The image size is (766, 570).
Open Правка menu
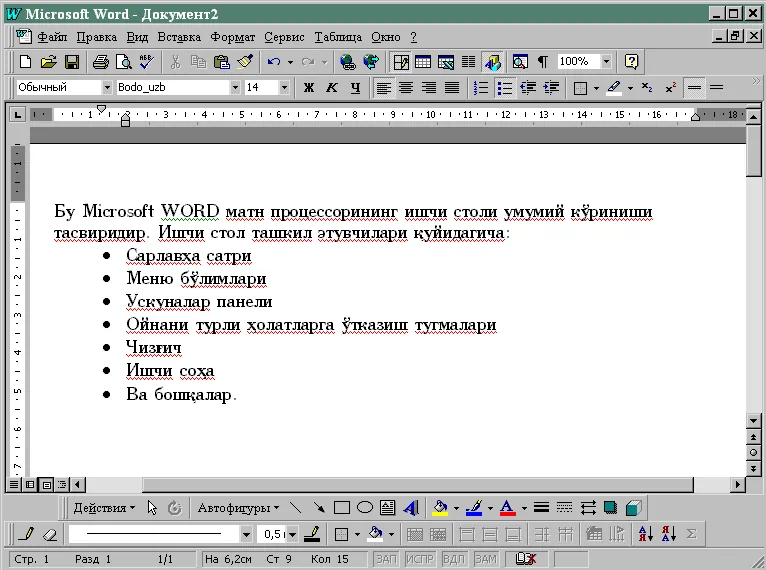(x=97, y=37)
